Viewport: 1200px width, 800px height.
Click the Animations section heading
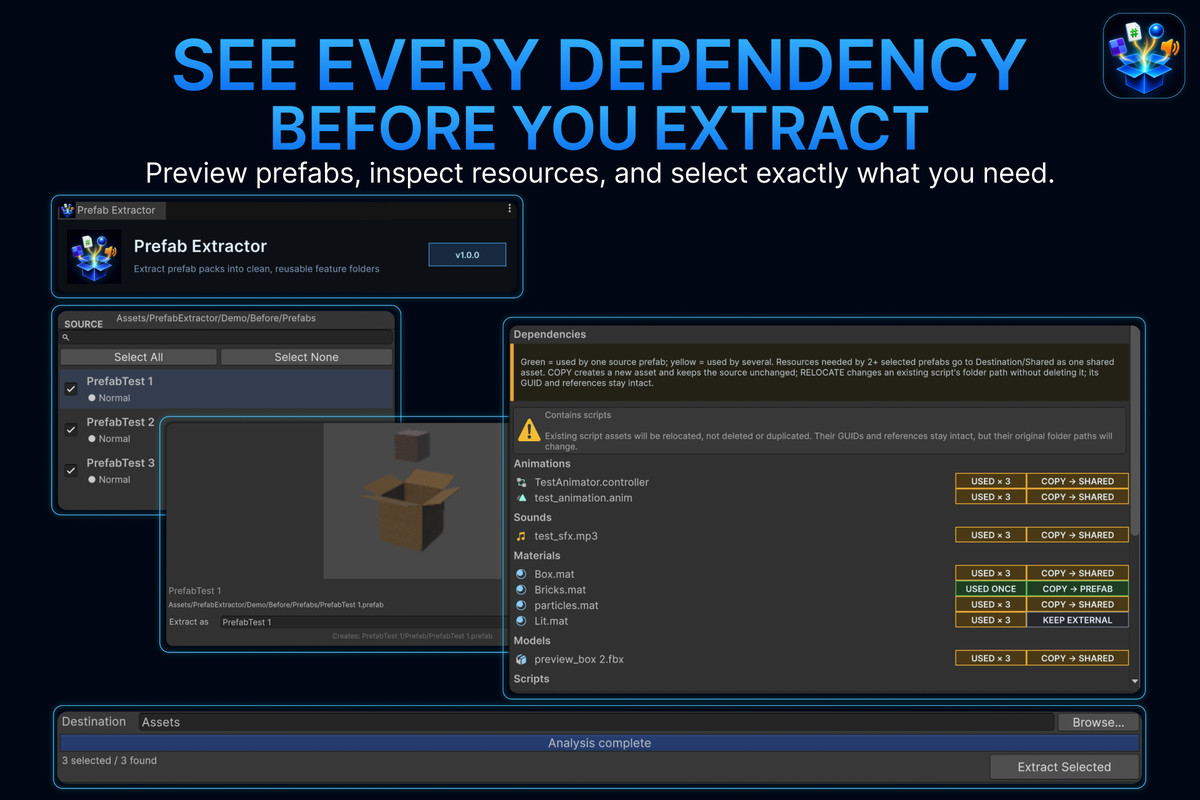tap(542, 464)
